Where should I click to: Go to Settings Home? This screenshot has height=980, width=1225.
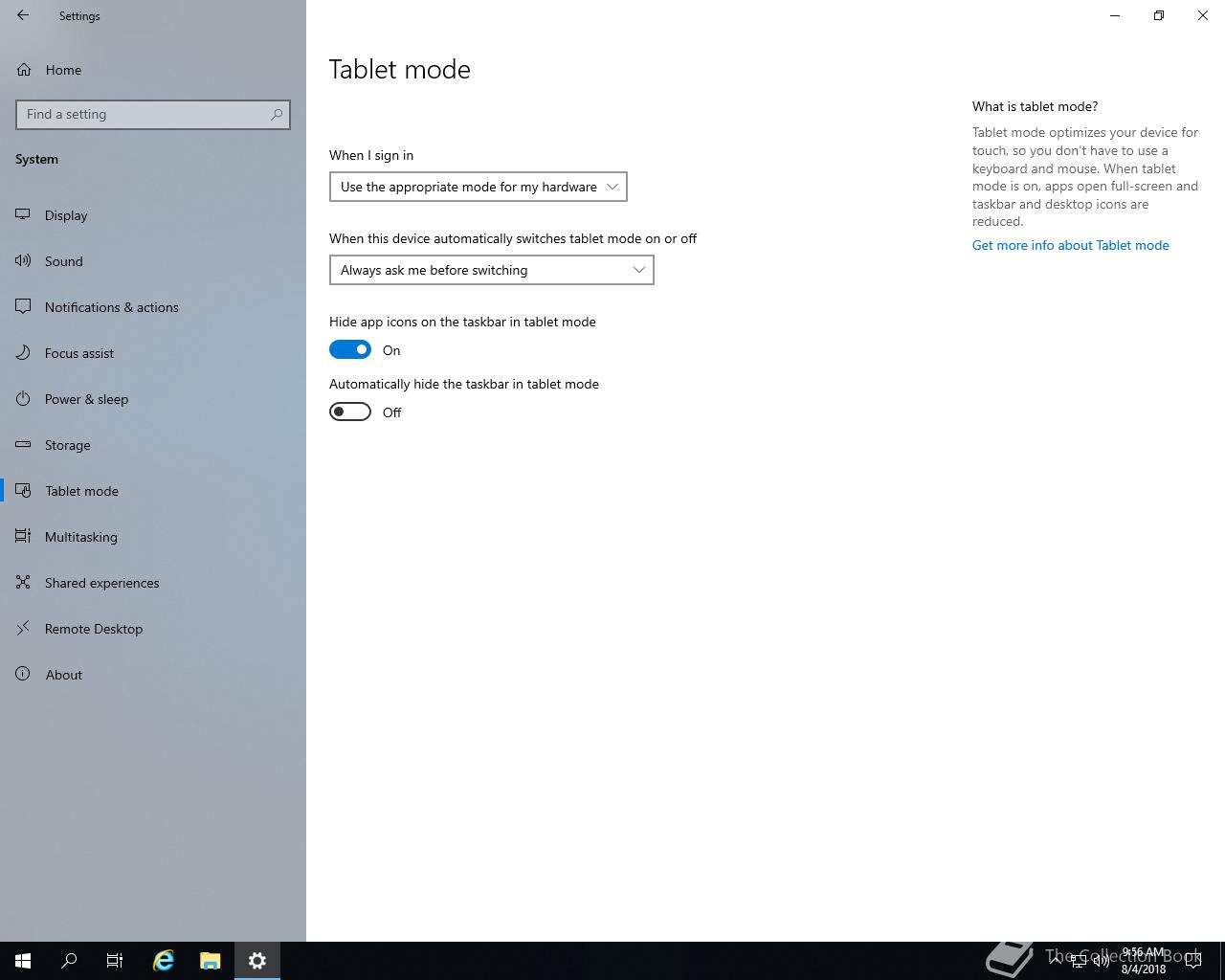[153, 70]
